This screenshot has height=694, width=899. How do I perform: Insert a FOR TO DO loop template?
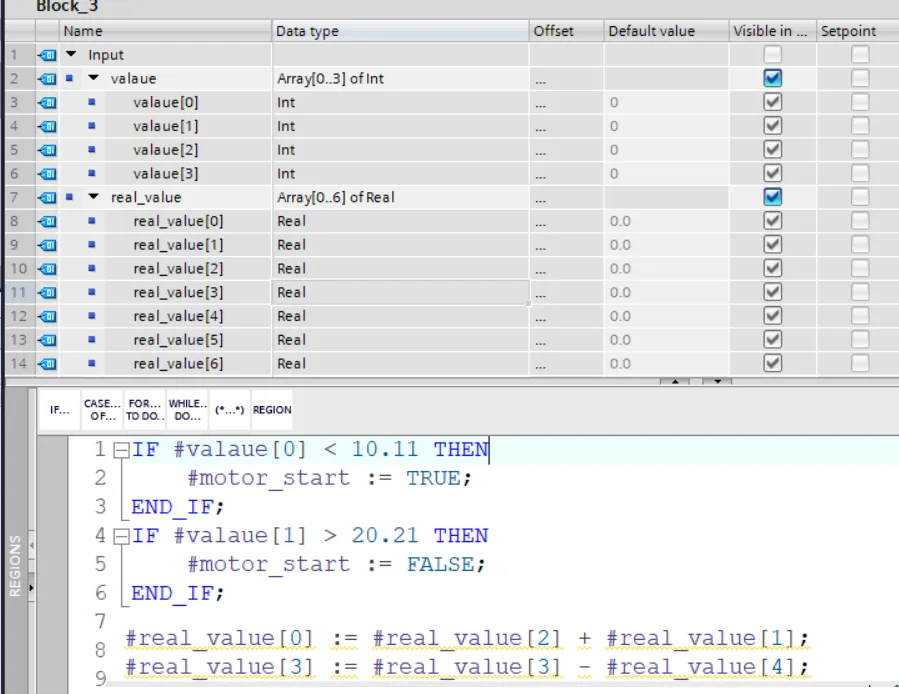(x=144, y=410)
